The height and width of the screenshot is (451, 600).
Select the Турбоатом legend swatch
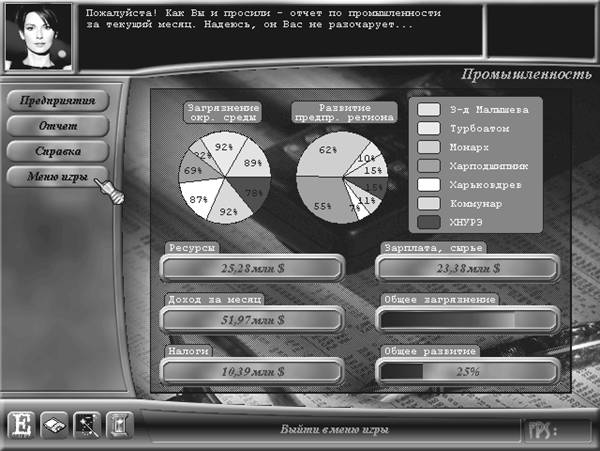[428, 128]
